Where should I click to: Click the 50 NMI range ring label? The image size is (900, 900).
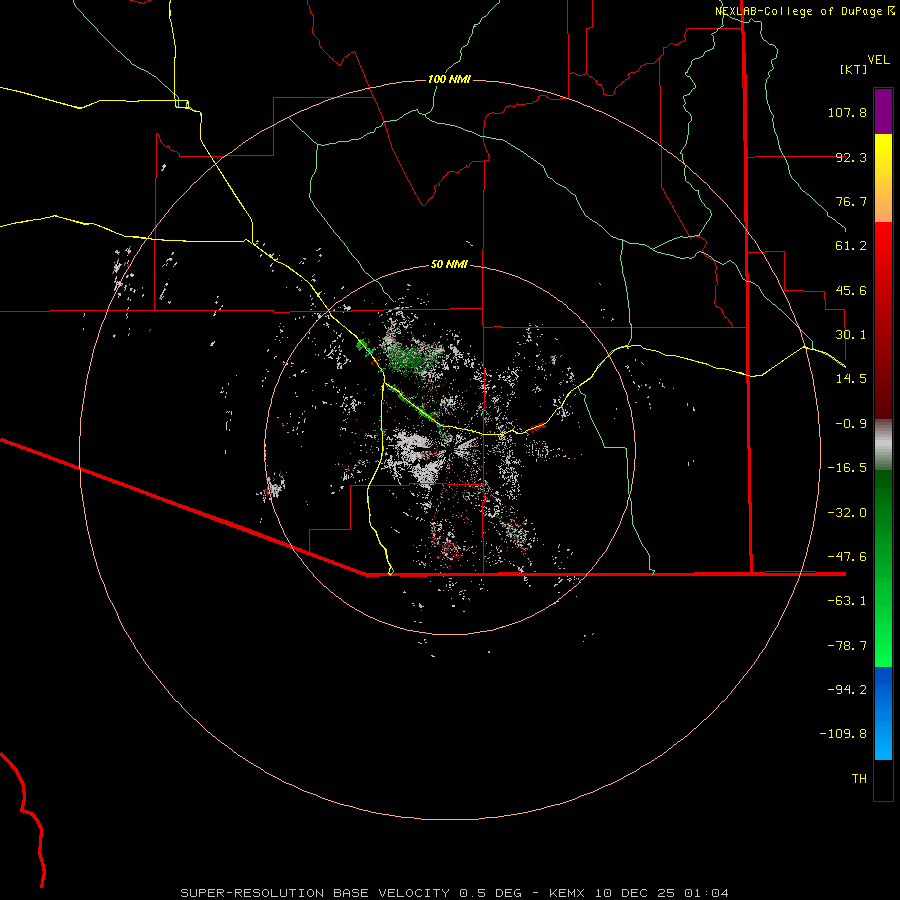[449, 265]
